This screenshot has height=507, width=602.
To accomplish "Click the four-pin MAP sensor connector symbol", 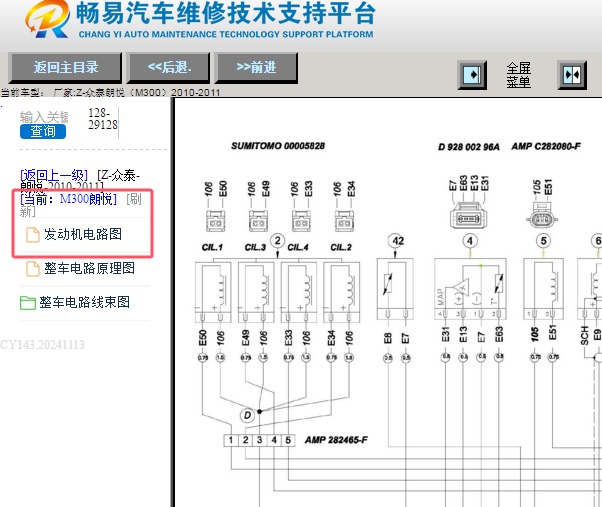I will tap(468, 216).
